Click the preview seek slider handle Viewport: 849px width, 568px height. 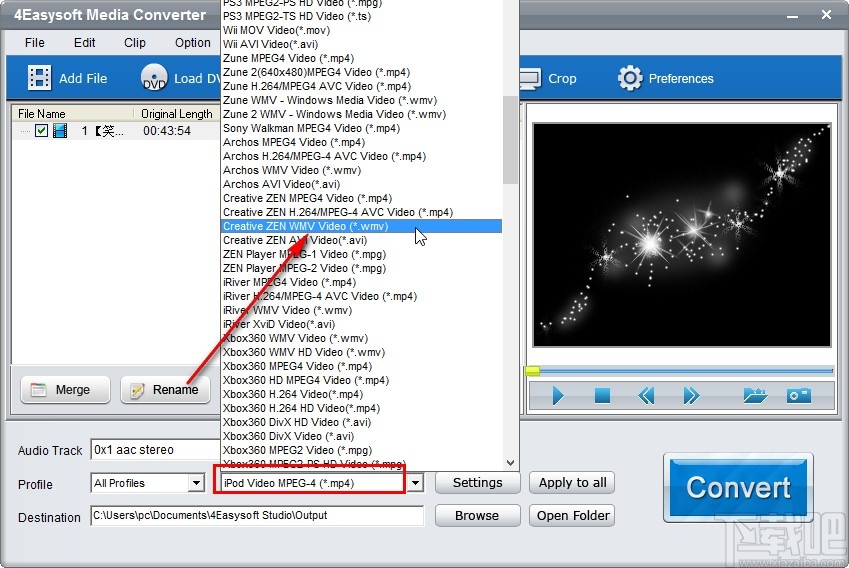[x=532, y=371]
